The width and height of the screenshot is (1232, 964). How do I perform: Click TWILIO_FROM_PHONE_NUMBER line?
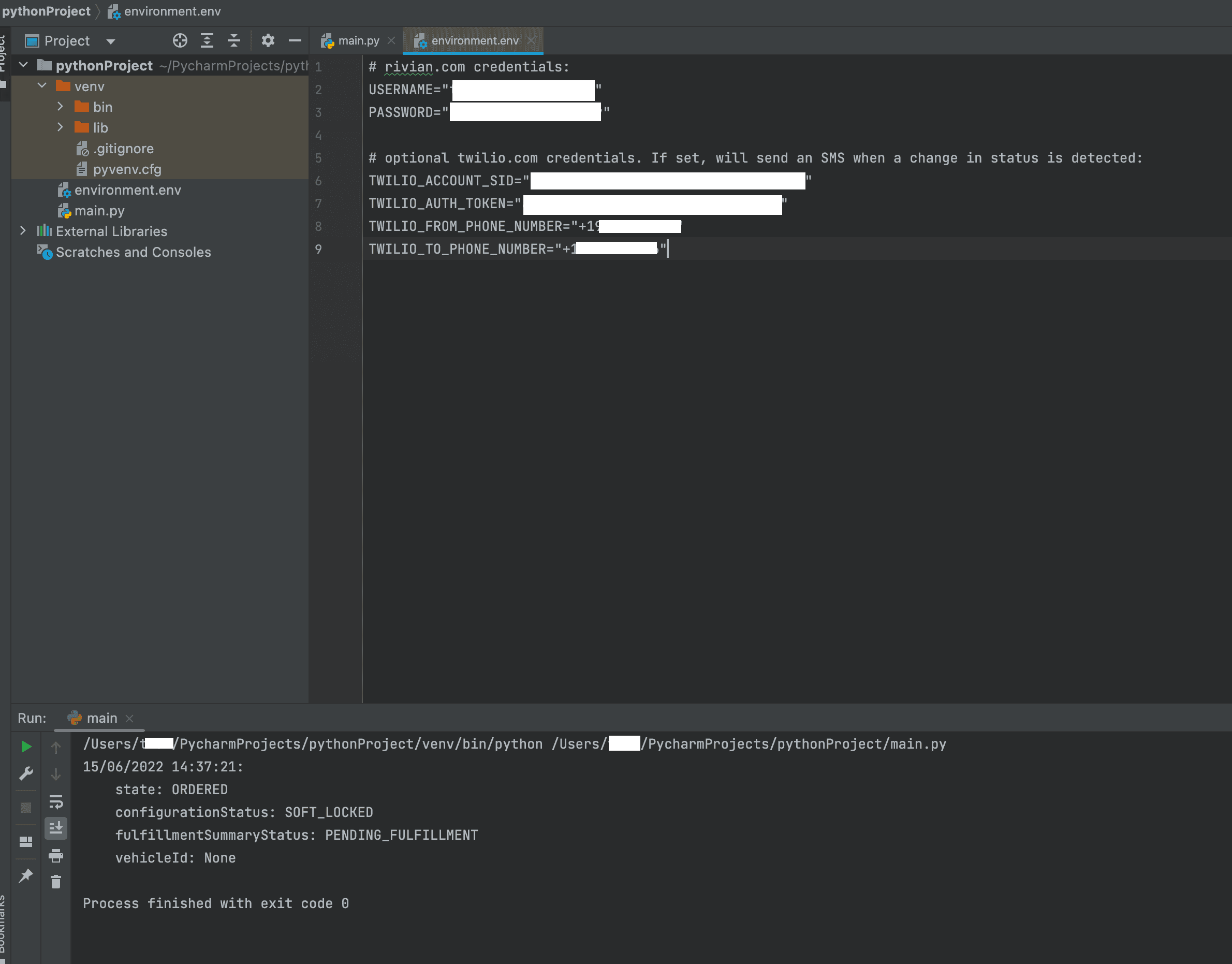tap(525, 226)
